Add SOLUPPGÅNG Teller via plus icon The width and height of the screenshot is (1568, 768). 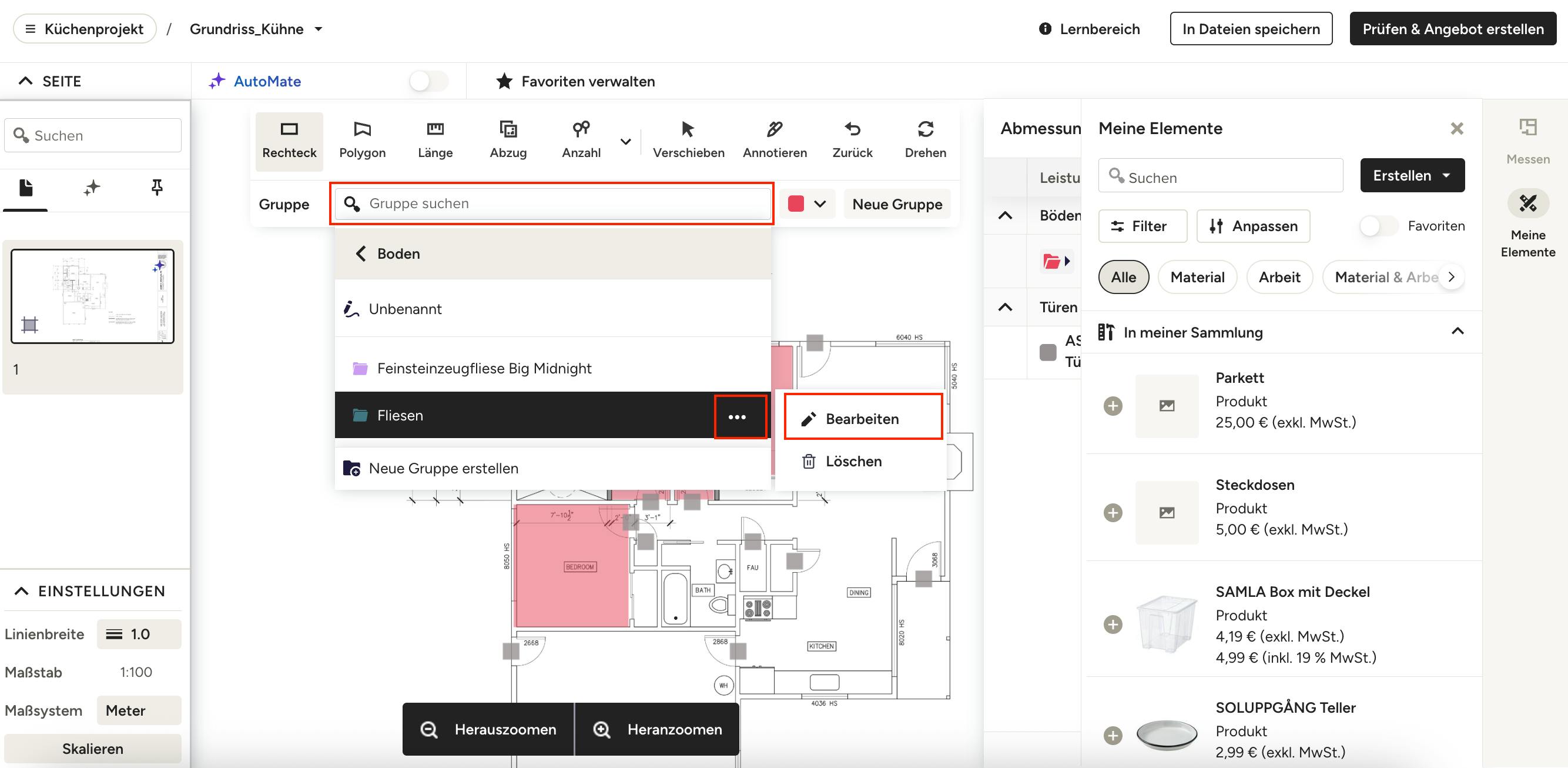coord(1113,736)
